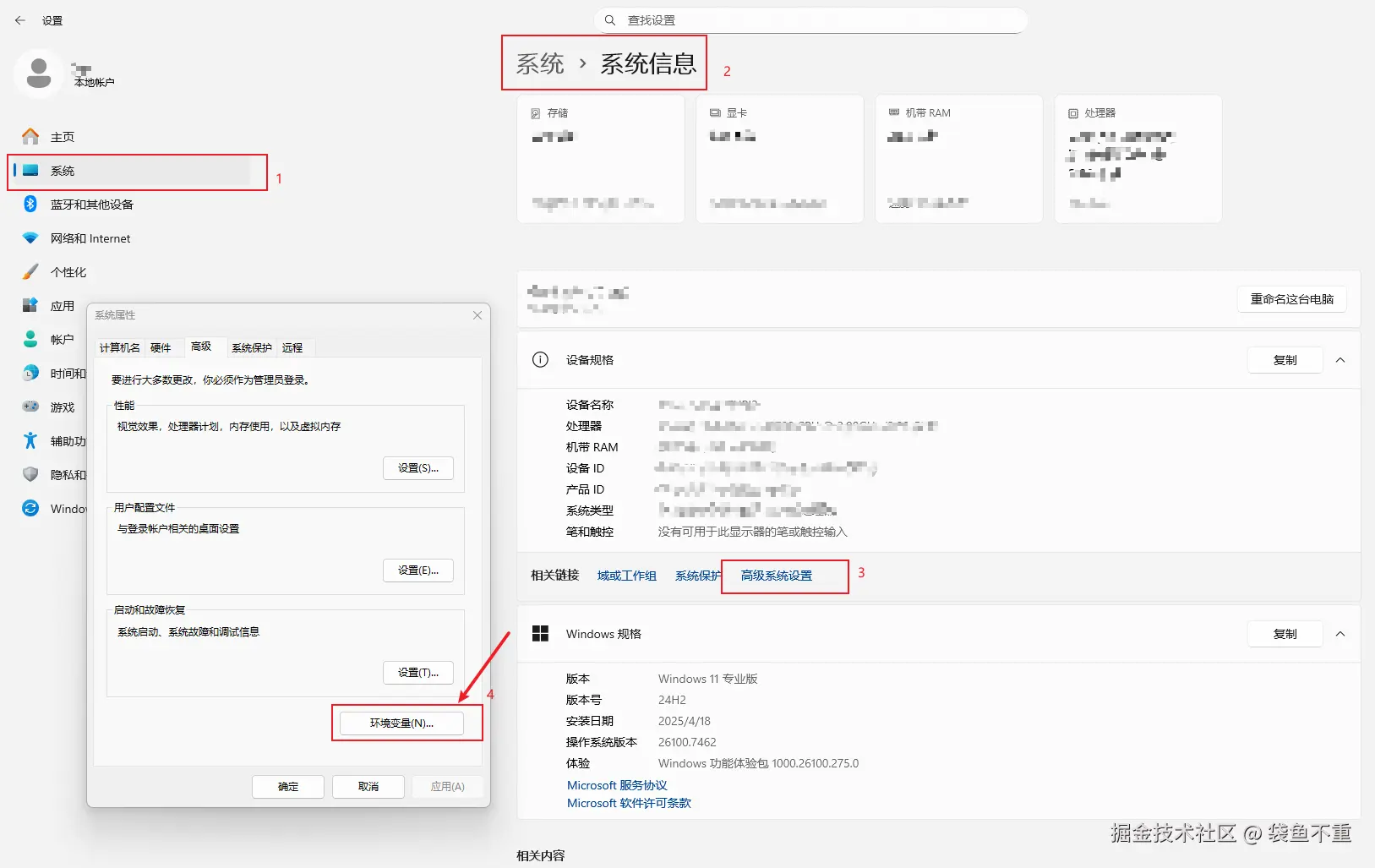
Task: Open the 远程 tab
Action: (292, 347)
